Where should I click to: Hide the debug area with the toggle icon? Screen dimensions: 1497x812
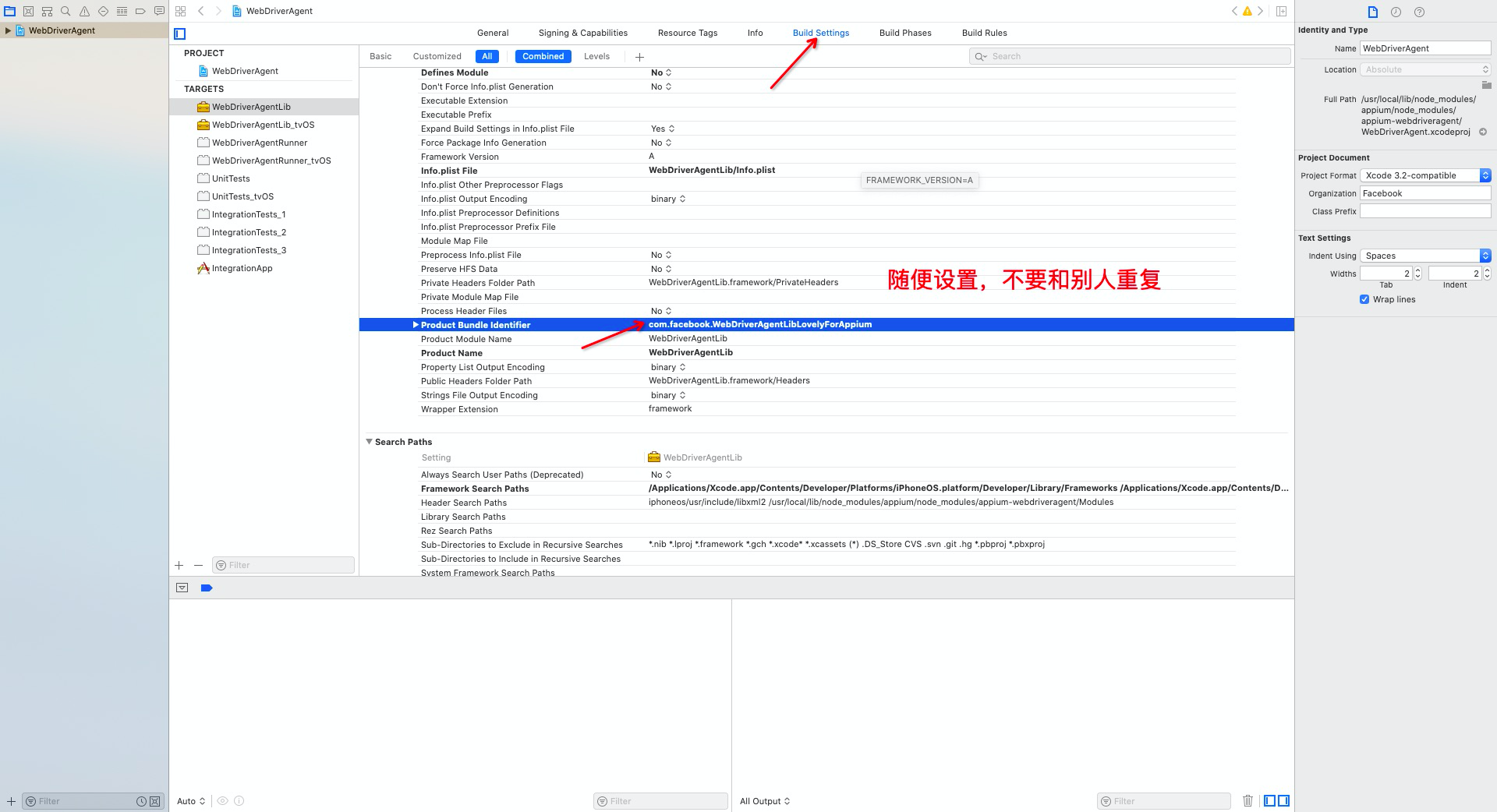(182, 588)
